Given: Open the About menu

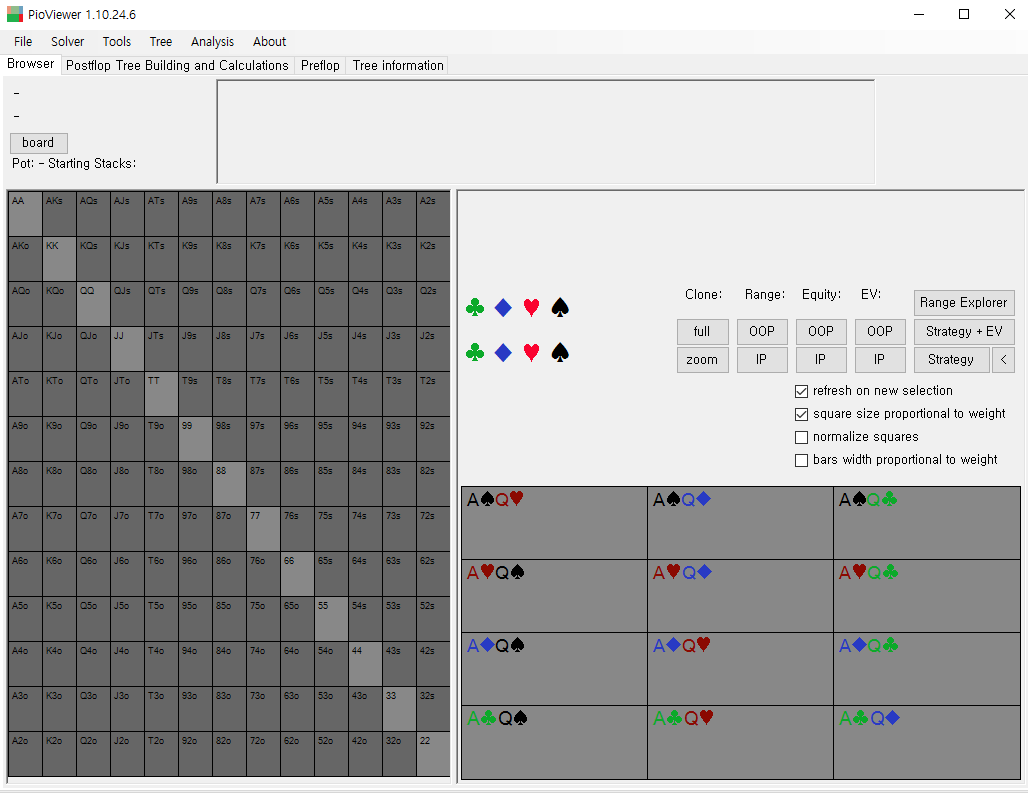Looking at the screenshot, I should pyautogui.click(x=269, y=41).
